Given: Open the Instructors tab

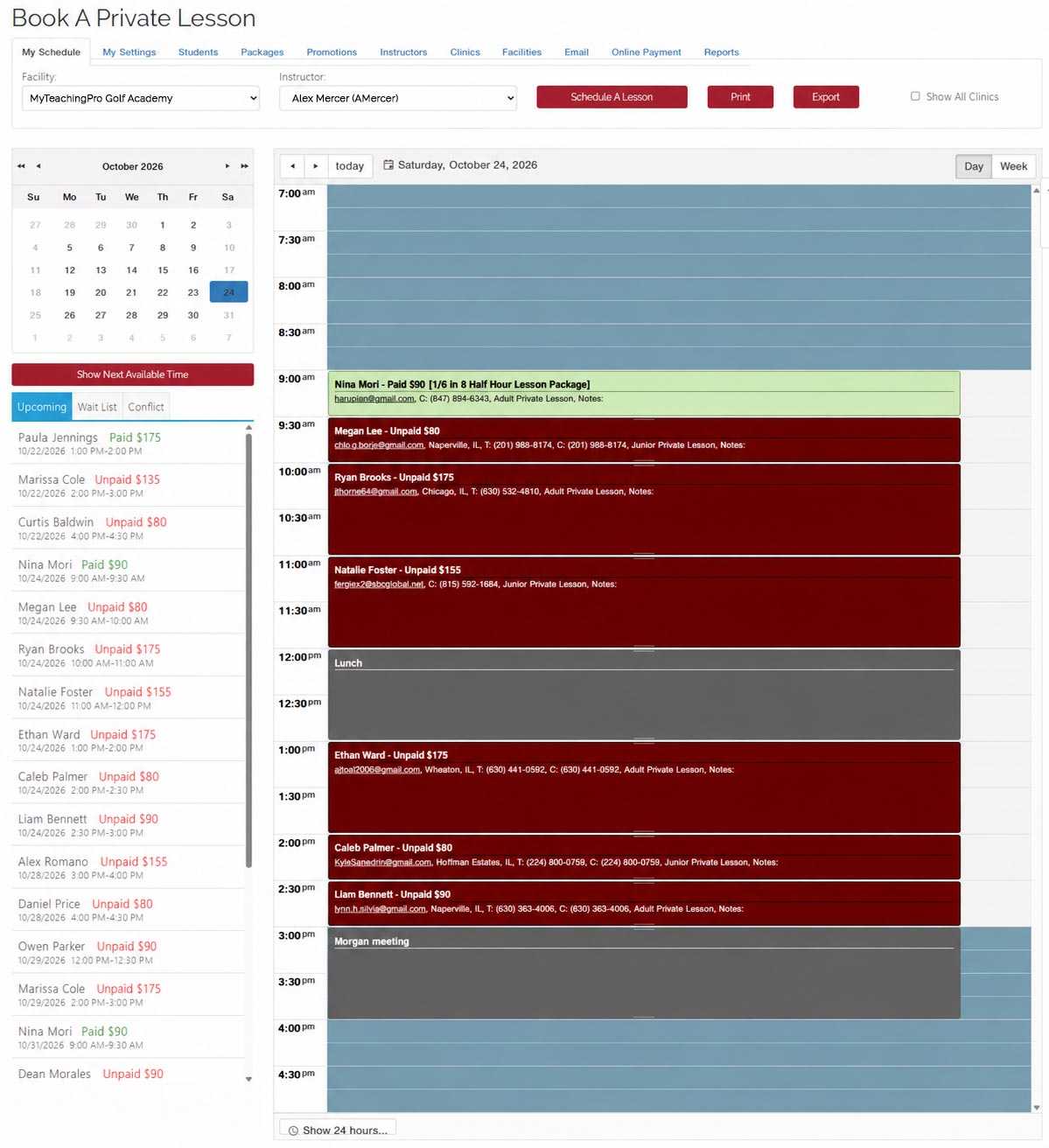Looking at the screenshot, I should [403, 52].
